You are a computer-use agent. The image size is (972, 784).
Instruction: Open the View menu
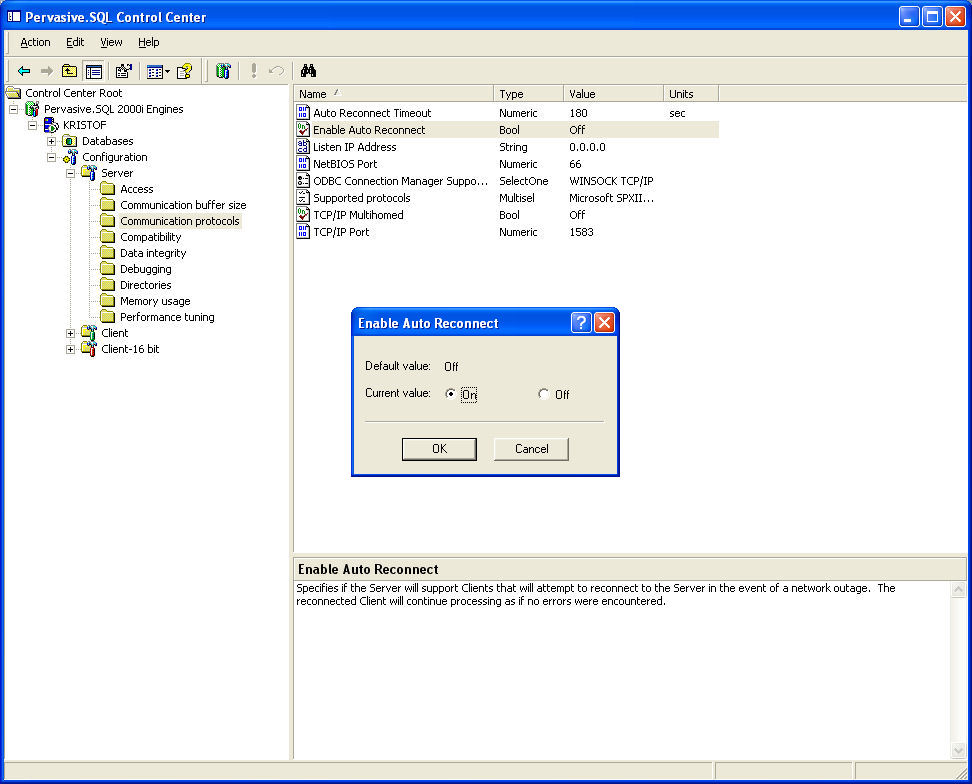112,42
